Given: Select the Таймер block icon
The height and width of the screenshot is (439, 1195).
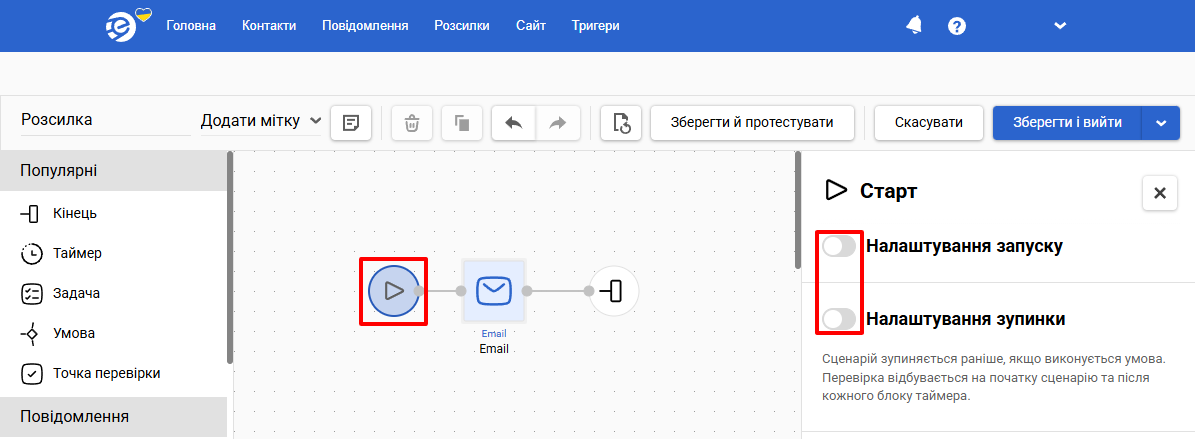Looking at the screenshot, I should coord(30,254).
